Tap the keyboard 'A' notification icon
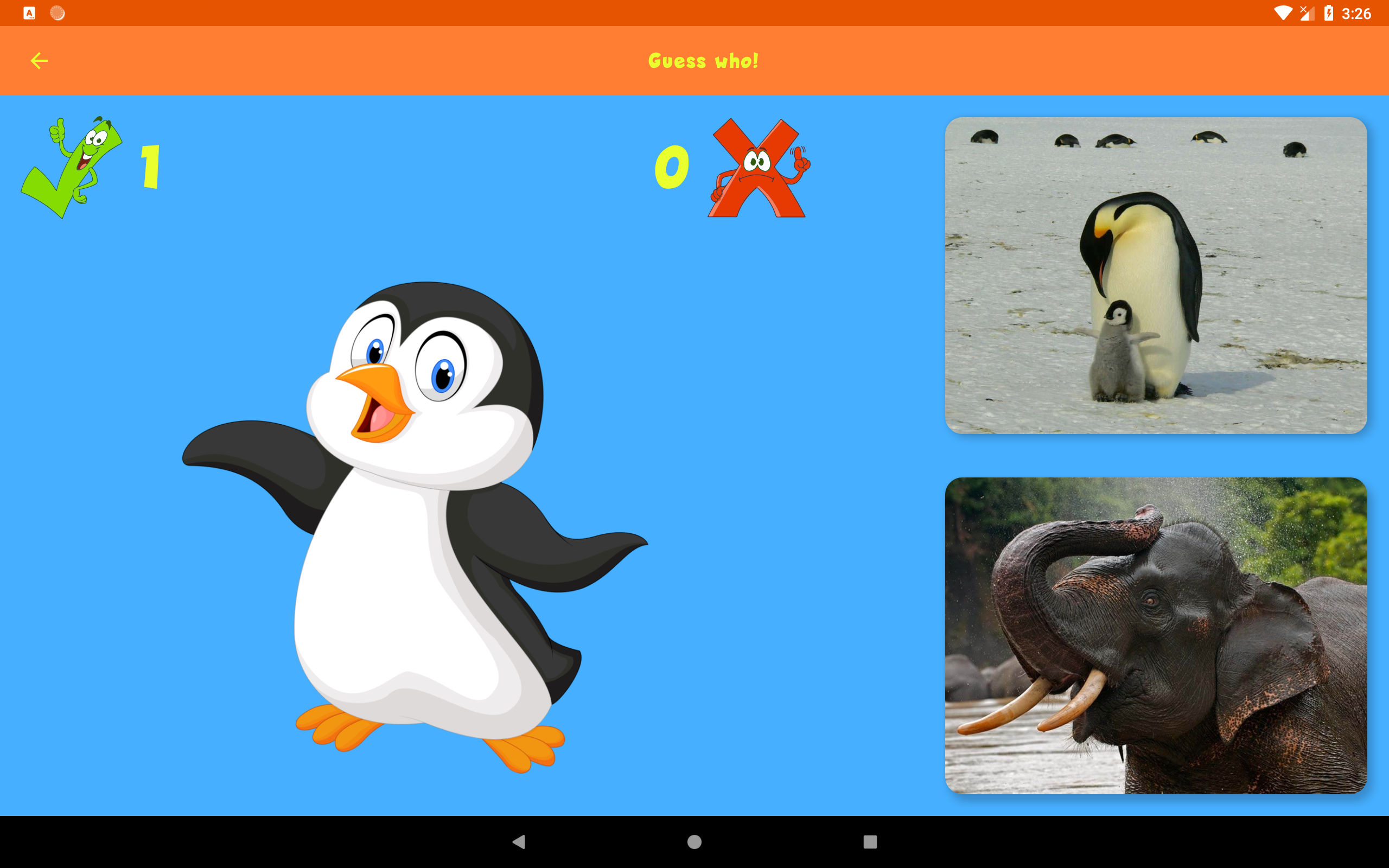Screen dimensions: 1389x868 [x=29, y=13]
